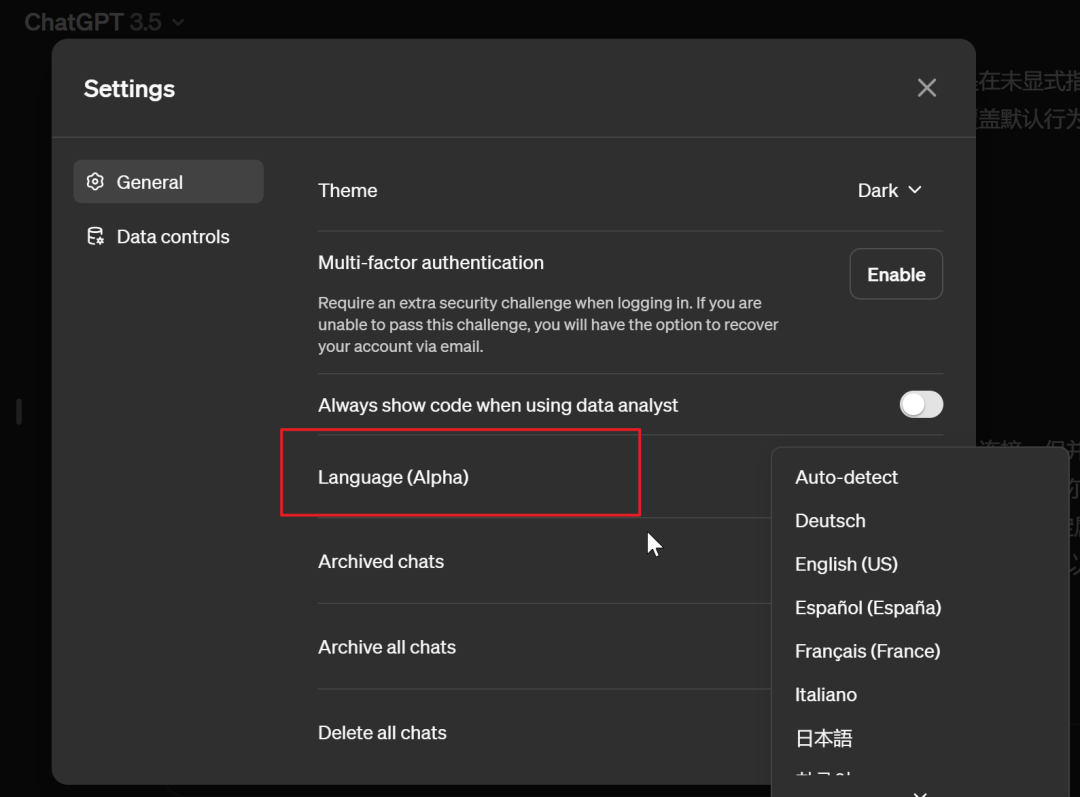This screenshot has width=1080, height=797.
Task: Click the Data controls database icon
Action: (x=95, y=236)
